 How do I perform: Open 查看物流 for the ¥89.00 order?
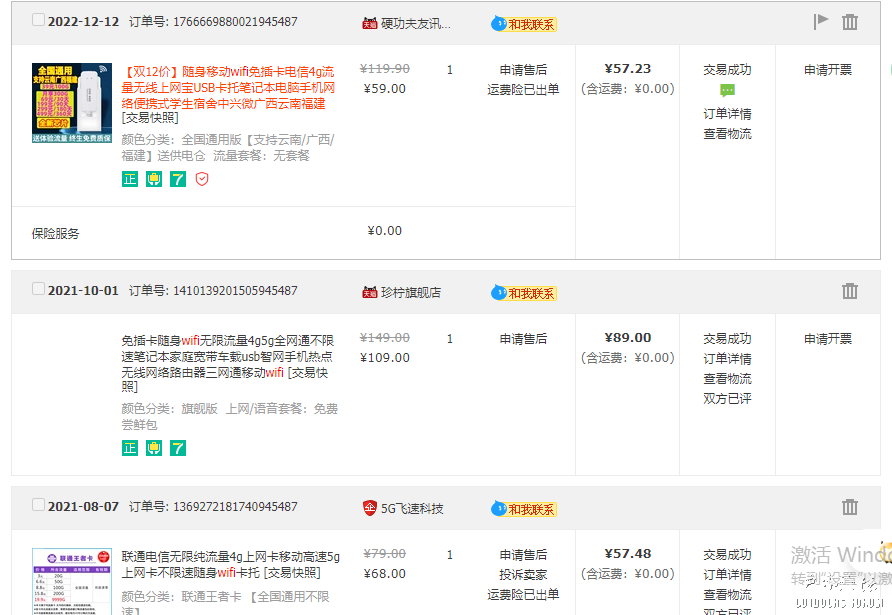[x=727, y=378]
